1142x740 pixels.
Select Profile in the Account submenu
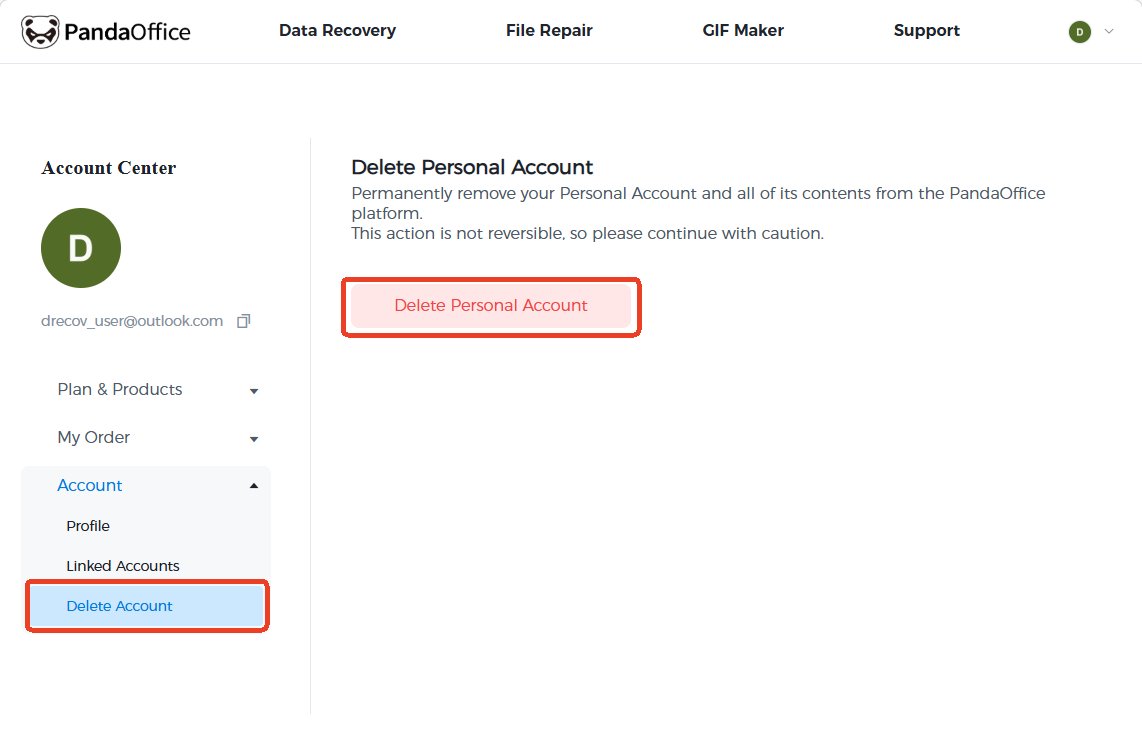tap(88, 526)
